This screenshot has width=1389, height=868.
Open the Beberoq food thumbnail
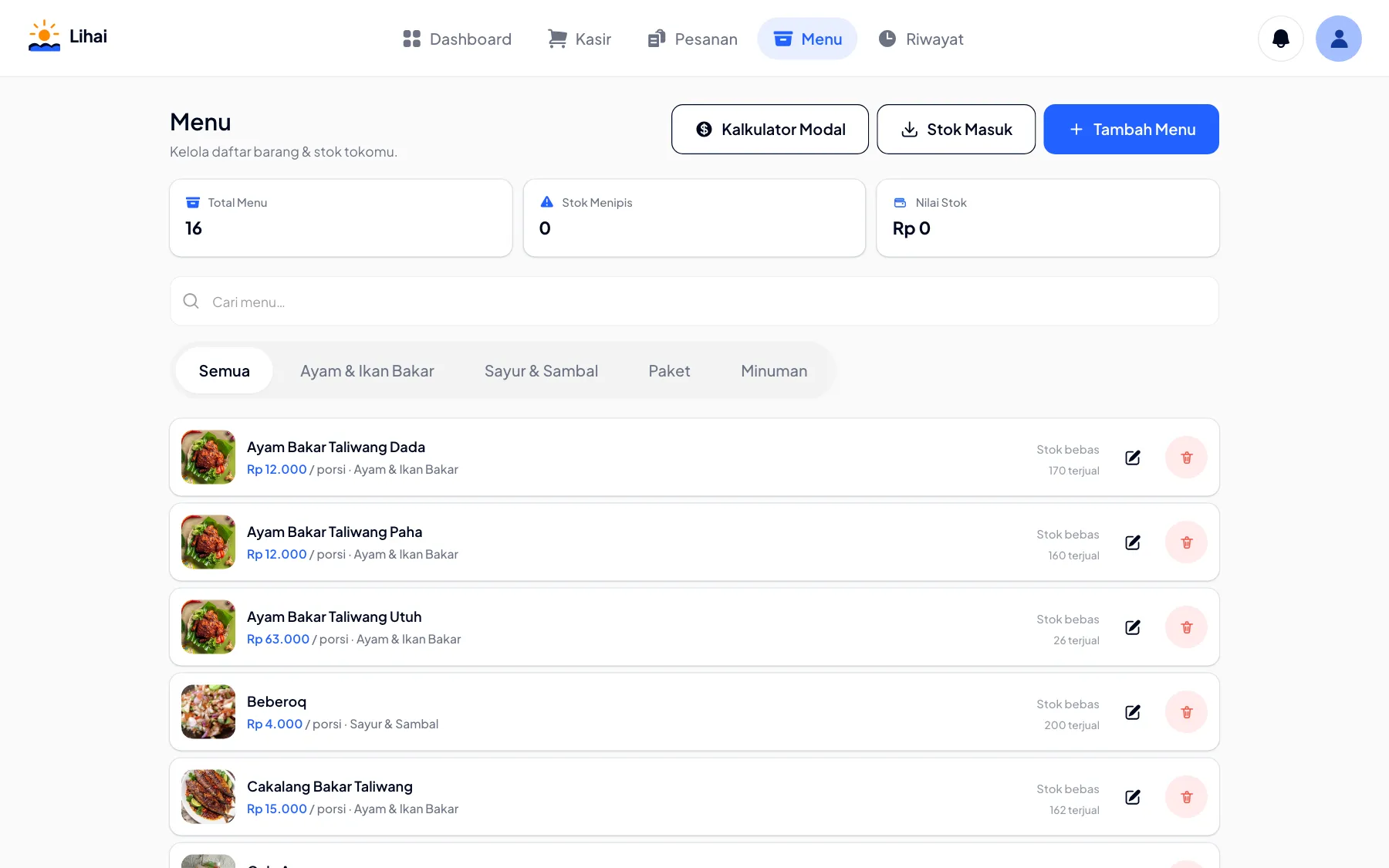(208, 711)
